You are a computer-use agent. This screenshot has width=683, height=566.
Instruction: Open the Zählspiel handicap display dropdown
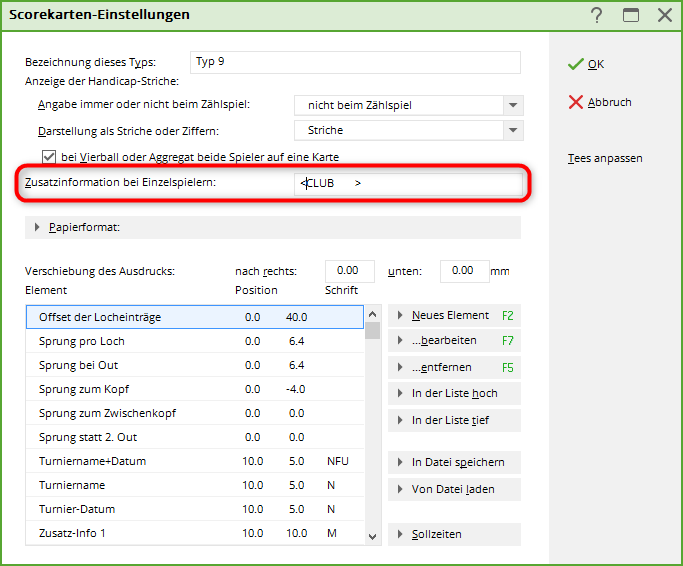click(513, 105)
